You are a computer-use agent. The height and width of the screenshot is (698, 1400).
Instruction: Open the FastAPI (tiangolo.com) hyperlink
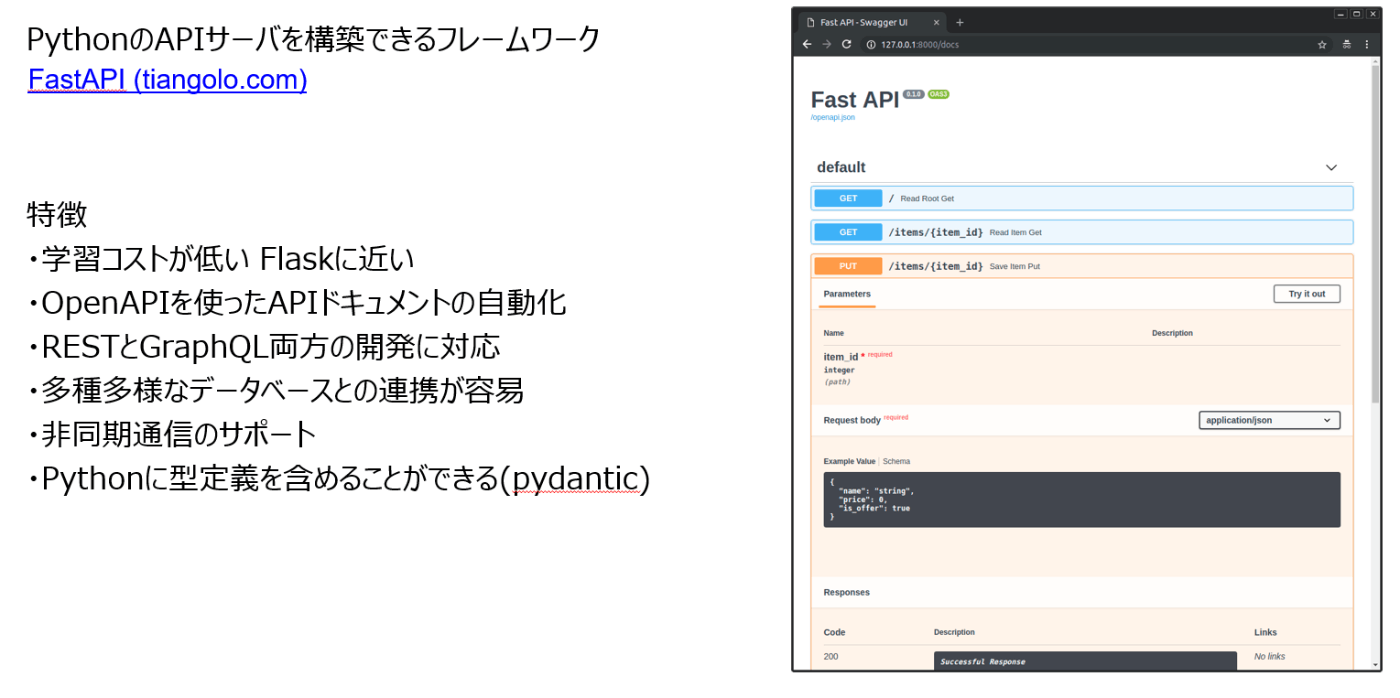[x=167, y=80]
